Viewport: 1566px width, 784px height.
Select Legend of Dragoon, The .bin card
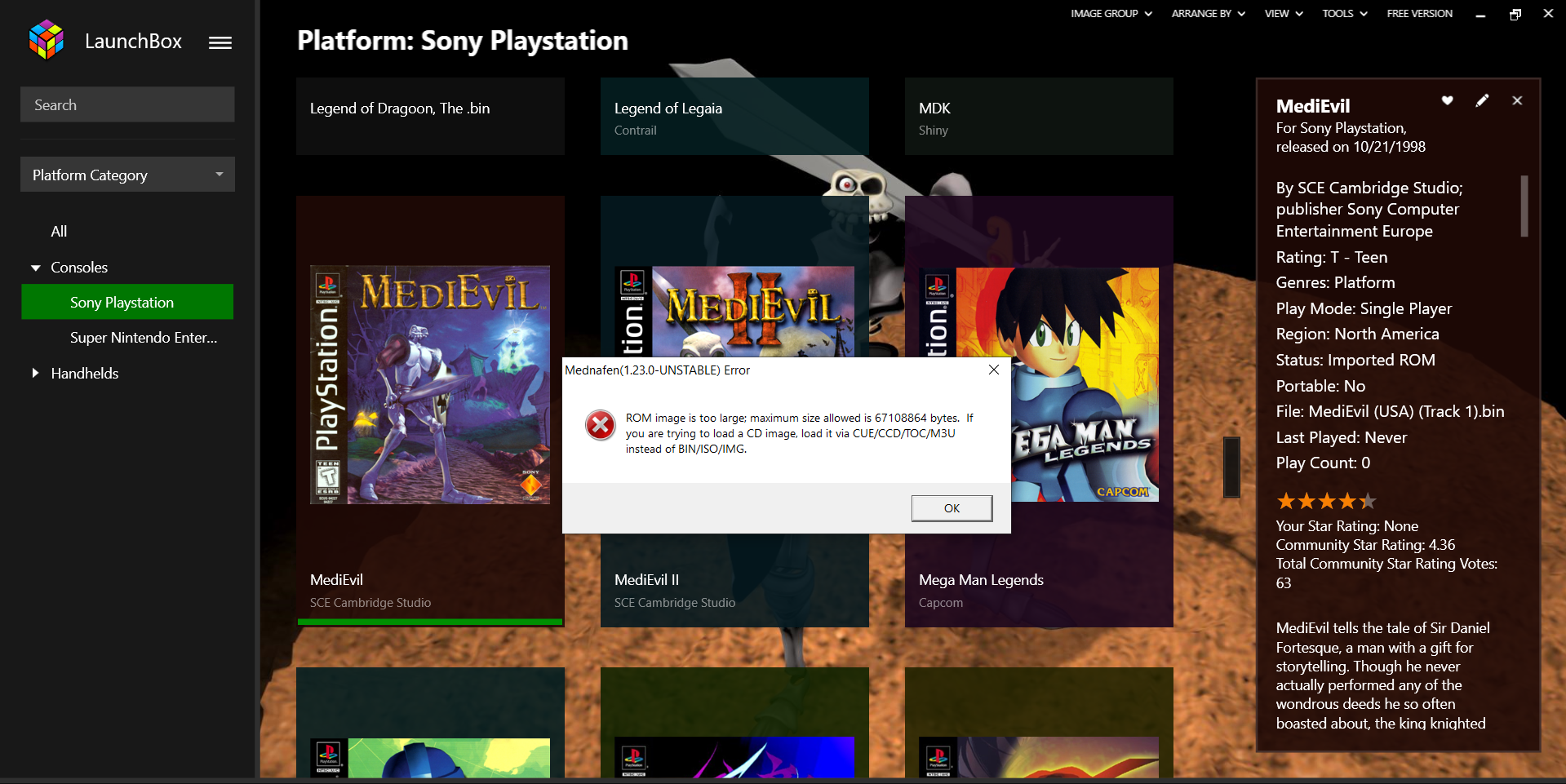(x=430, y=116)
